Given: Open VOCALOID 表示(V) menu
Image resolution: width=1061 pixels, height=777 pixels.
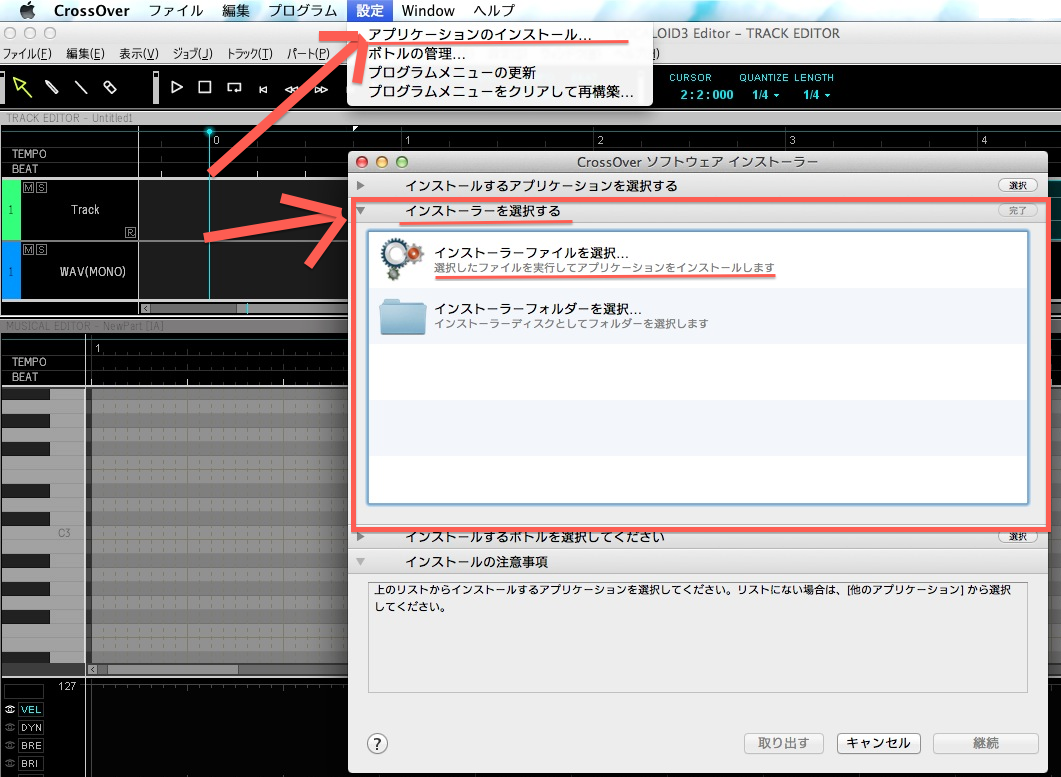Looking at the screenshot, I should (139, 53).
